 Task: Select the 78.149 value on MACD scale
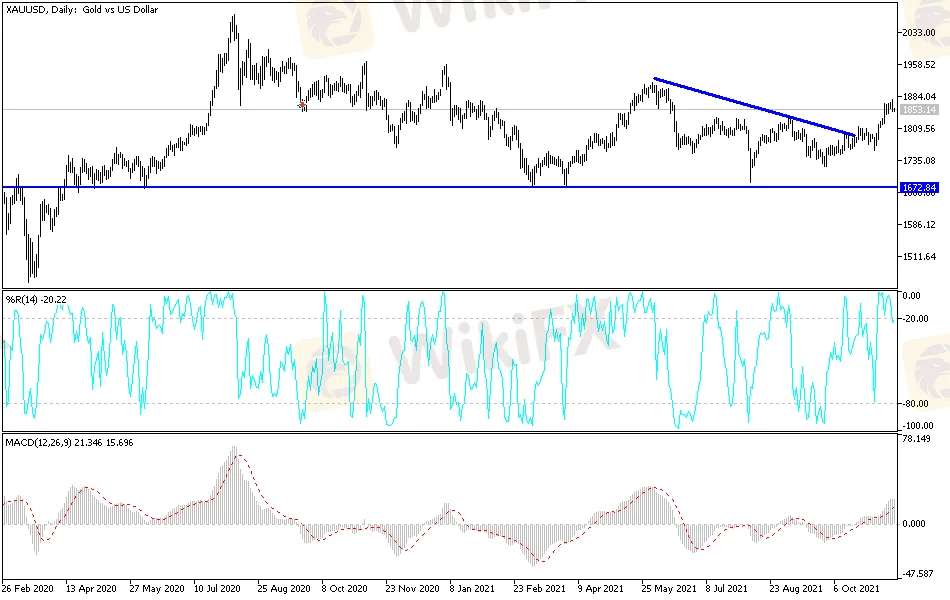click(916, 439)
